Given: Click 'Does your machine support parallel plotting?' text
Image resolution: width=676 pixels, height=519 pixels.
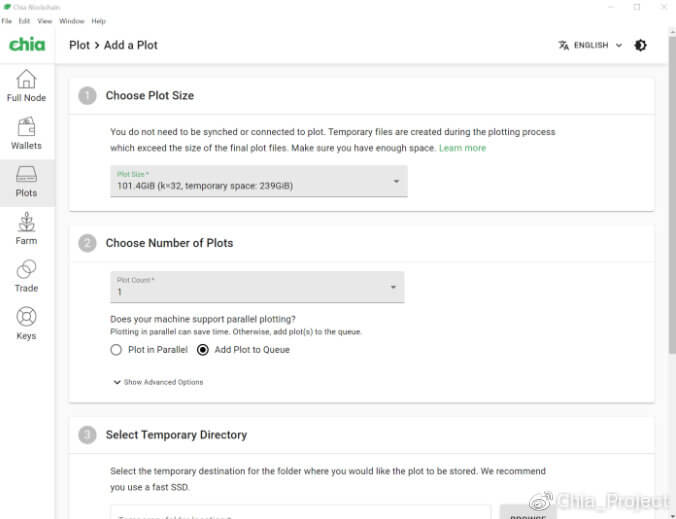Looking at the screenshot, I should (x=203, y=319).
